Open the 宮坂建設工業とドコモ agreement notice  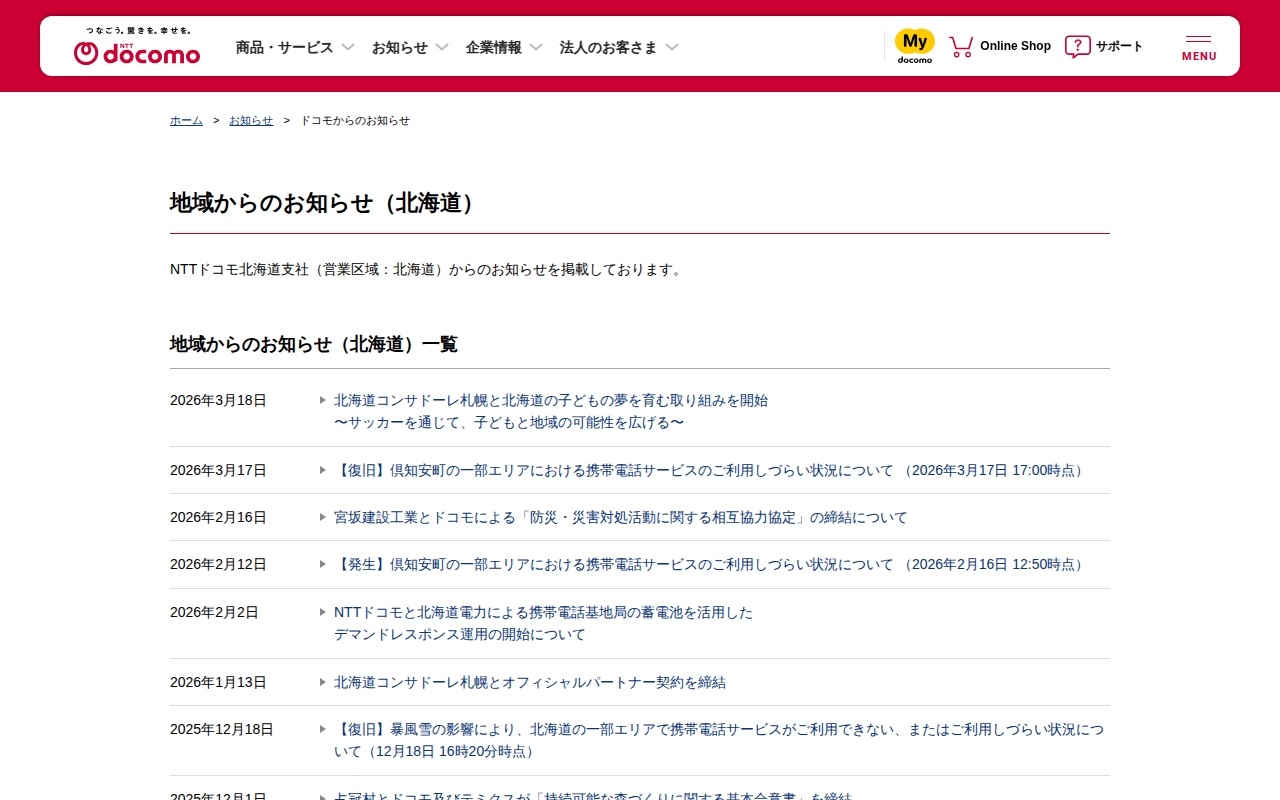(621, 517)
